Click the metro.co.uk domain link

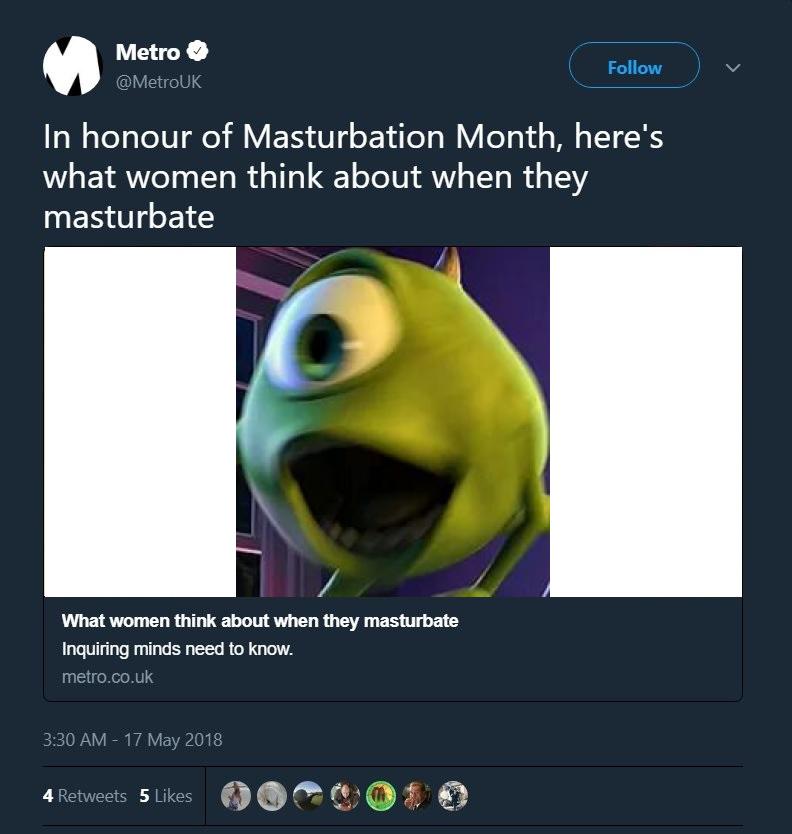point(107,677)
